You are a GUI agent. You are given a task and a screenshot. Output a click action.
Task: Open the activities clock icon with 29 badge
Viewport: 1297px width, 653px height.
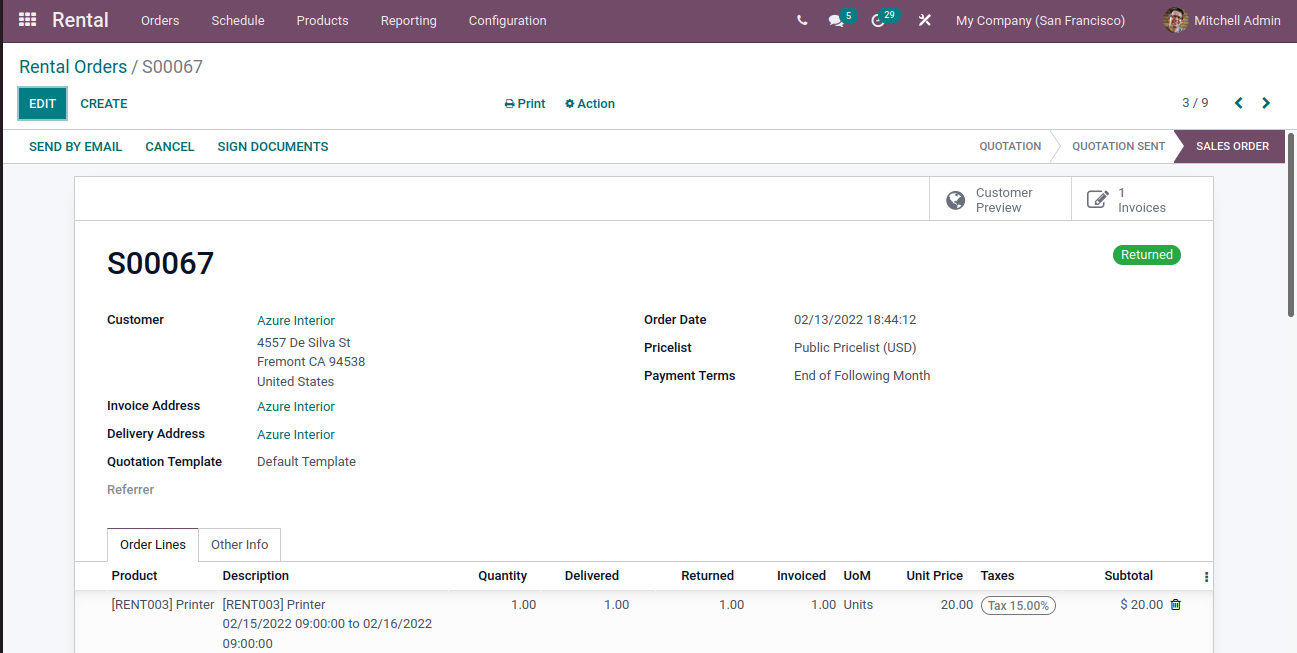click(x=878, y=20)
